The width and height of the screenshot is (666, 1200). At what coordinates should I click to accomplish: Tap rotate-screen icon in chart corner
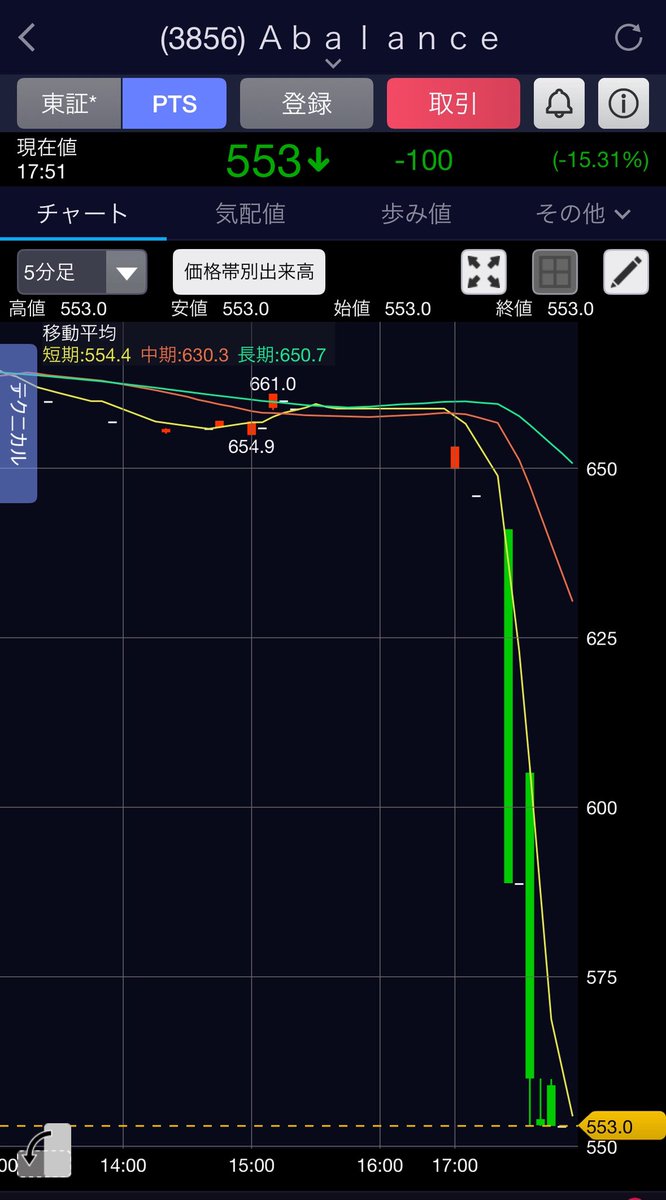point(45,1150)
